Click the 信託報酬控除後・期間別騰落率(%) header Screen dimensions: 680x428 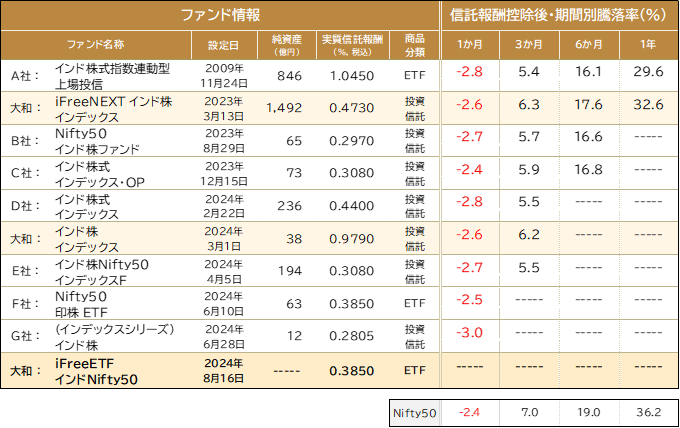[x=558, y=15]
